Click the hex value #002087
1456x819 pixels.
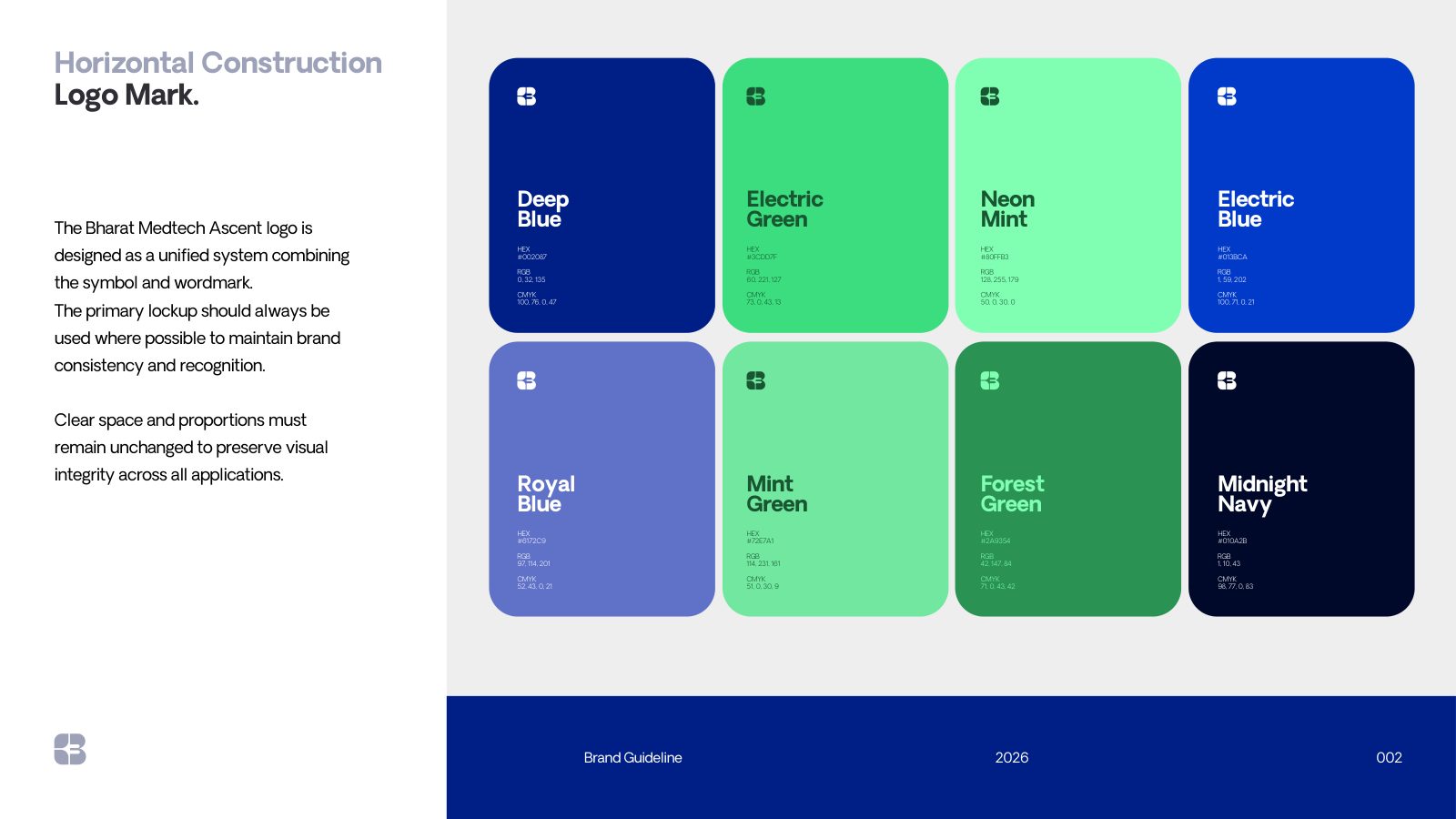coord(531,258)
